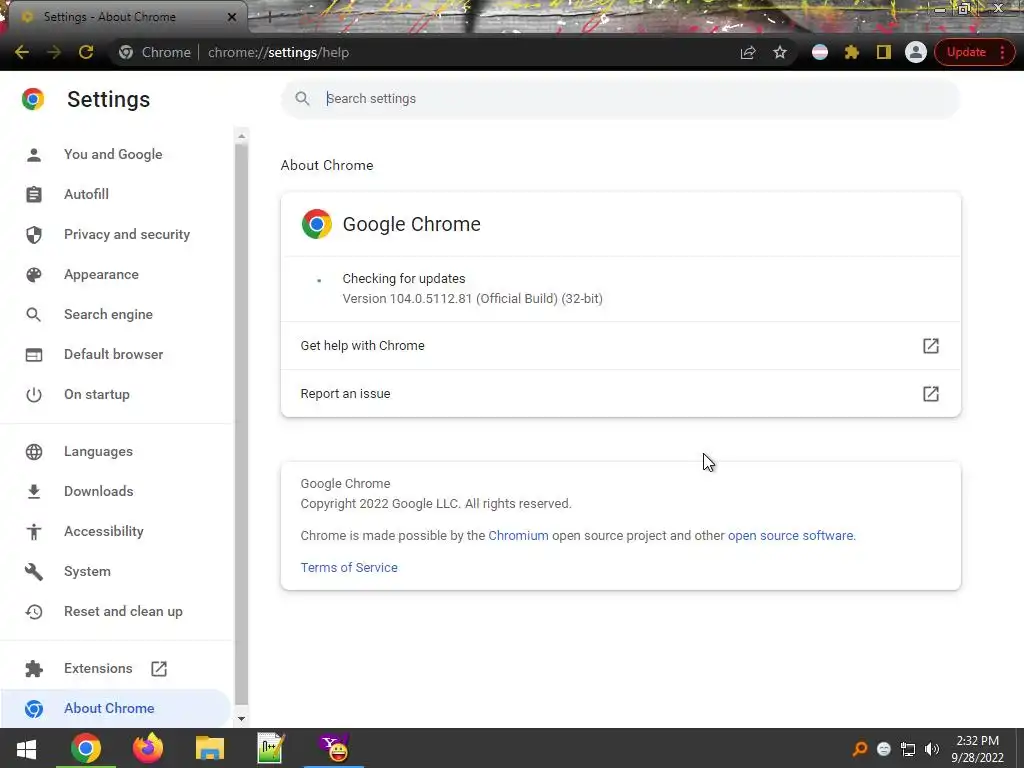Open Terms of Service link
This screenshot has width=1024, height=768.
pyautogui.click(x=349, y=568)
